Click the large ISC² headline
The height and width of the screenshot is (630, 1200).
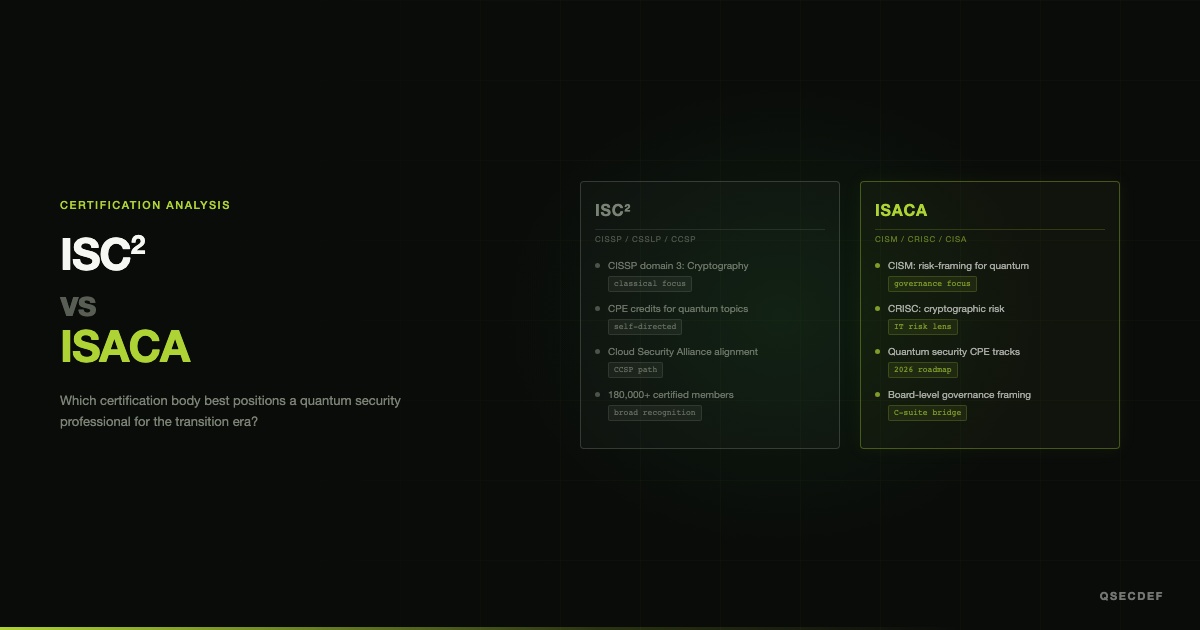pos(103,255)
